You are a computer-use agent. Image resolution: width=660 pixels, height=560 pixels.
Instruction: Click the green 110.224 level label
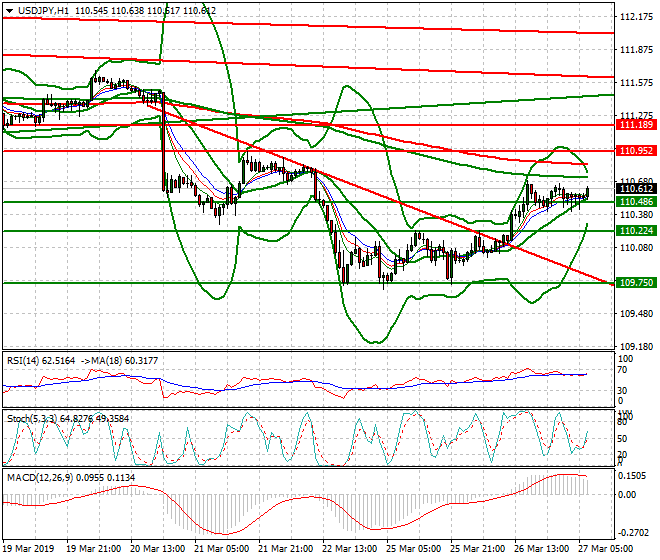point(636,231)
